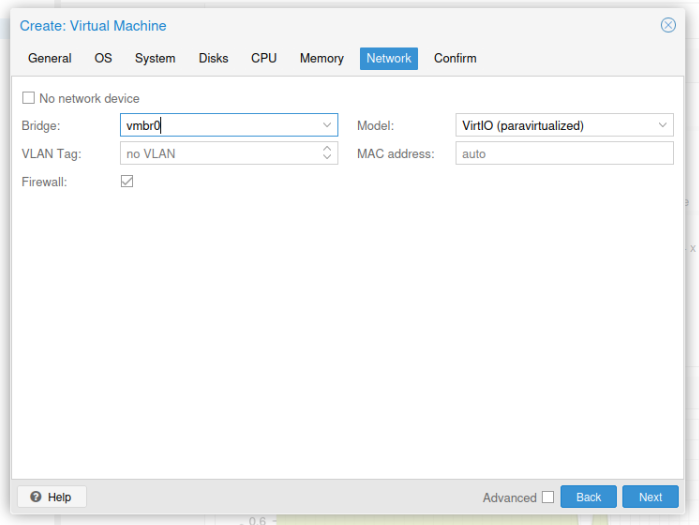The width and height of the screenshot is (699, 525).
Task: Proceed with the Next button
Action: coord(650,496)
